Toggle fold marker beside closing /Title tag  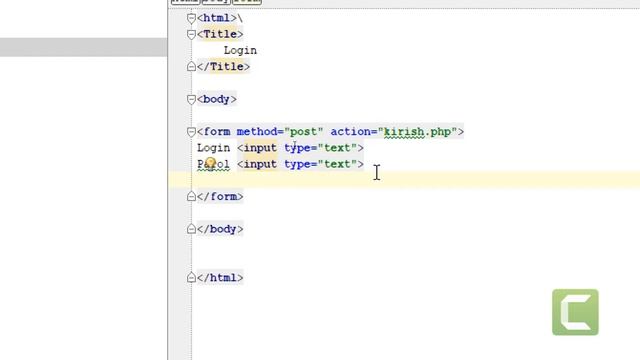tap(191, 67)
